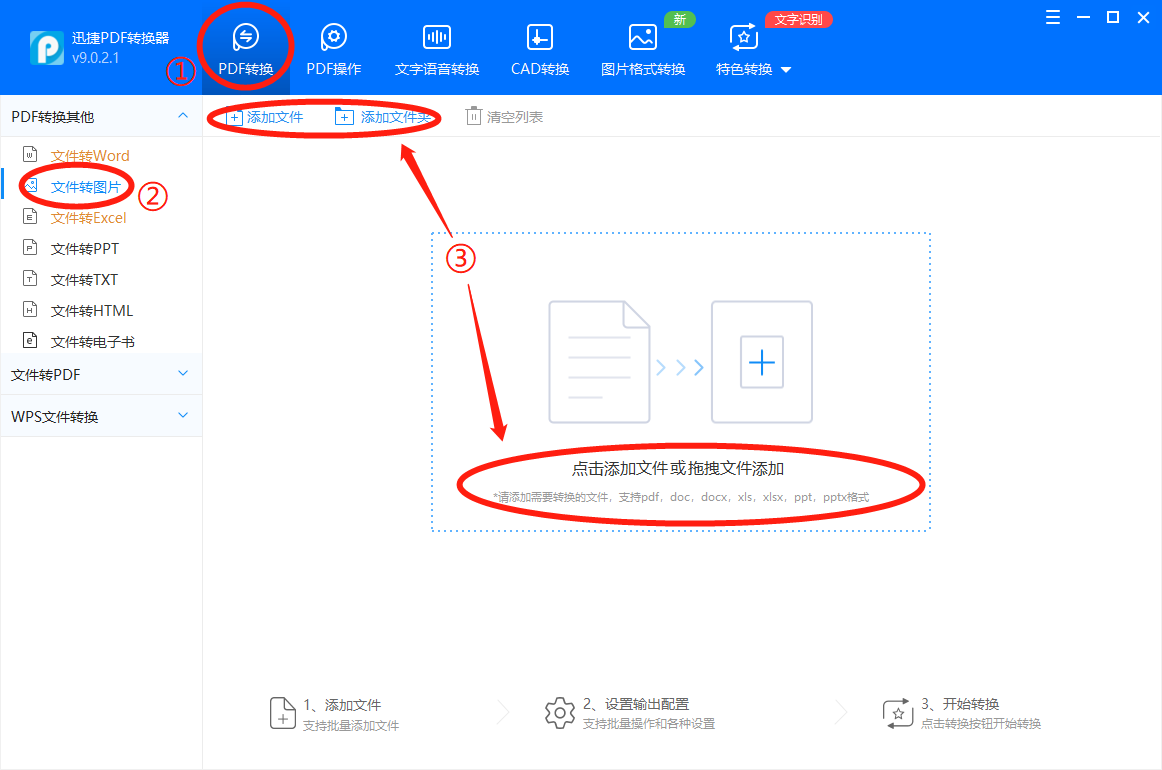Image resolution: width=1162 pixels, height=770 pixels.
Task: Click 添加文件夹 toolbar button
Action: tap(383, 117)
